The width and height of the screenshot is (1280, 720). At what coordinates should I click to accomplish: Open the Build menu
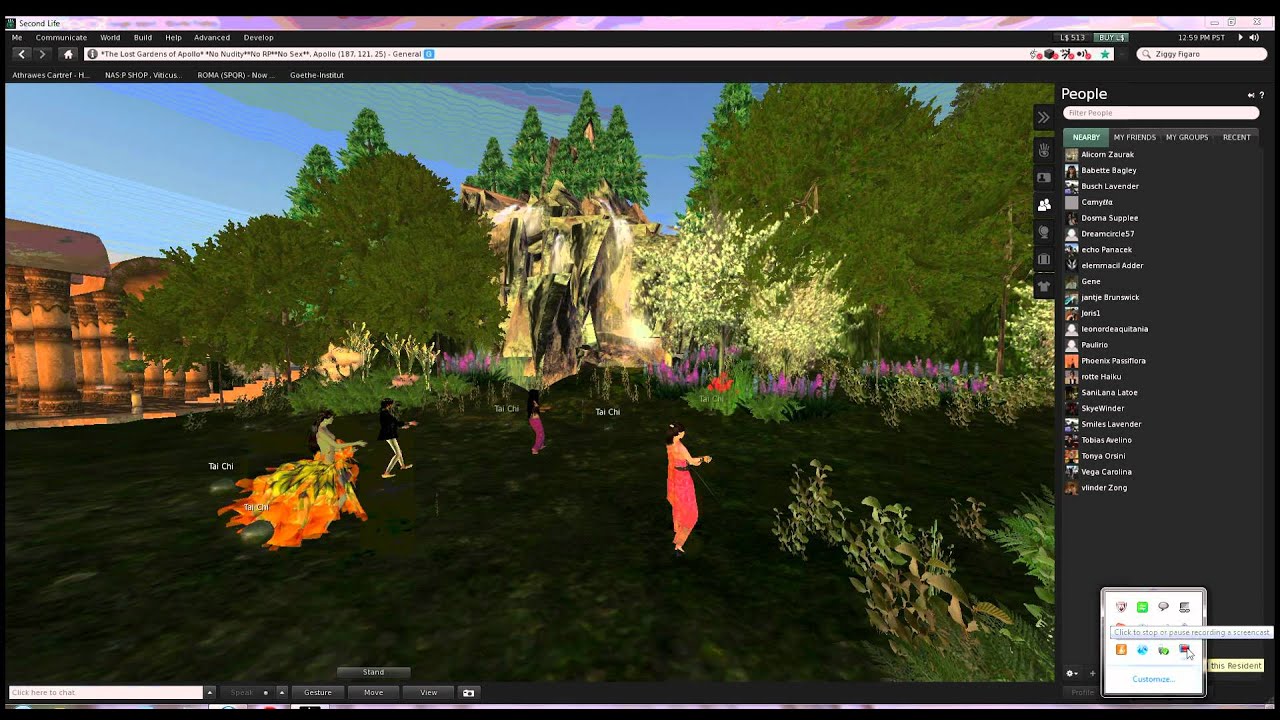pos(143,37)
